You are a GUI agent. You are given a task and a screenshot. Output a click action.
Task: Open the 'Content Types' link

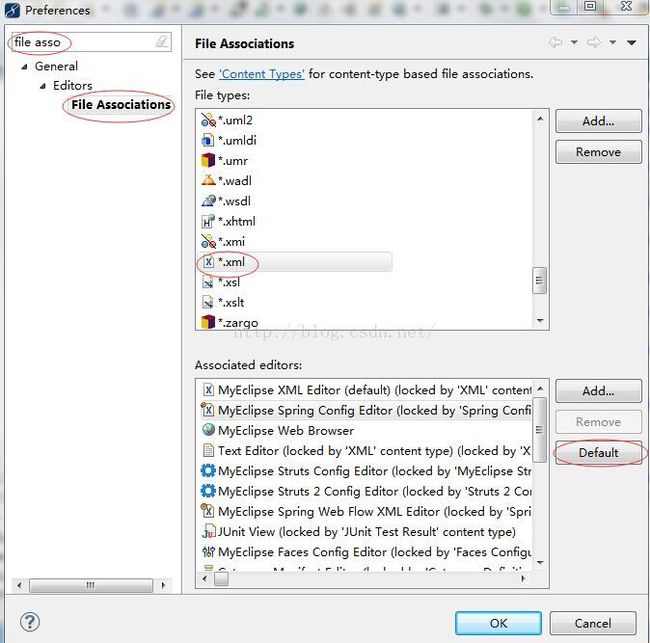click(262, 74)
